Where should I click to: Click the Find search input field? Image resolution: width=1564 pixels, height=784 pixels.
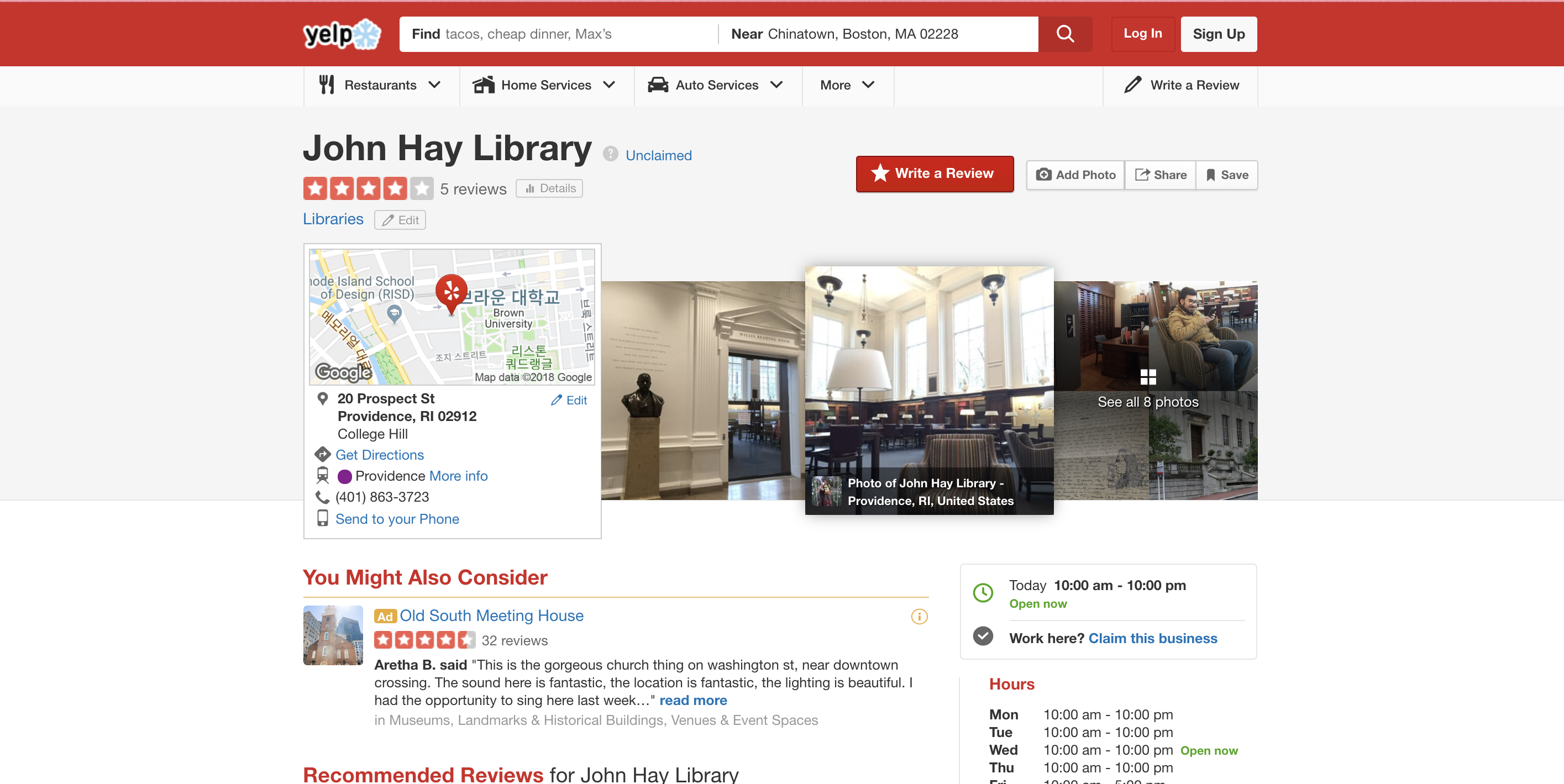tap(559, 34)
